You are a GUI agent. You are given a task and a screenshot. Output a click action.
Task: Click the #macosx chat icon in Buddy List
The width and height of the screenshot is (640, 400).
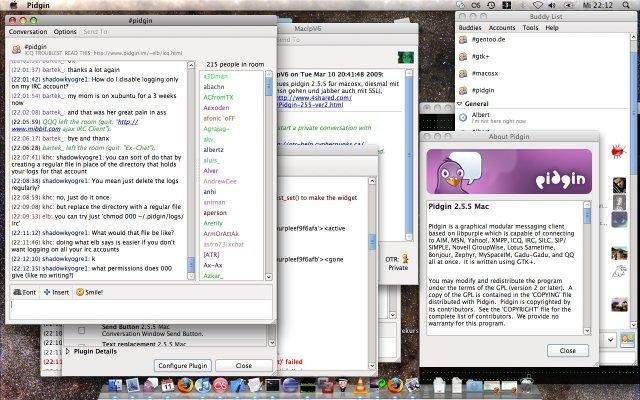[x=463, y=73]
